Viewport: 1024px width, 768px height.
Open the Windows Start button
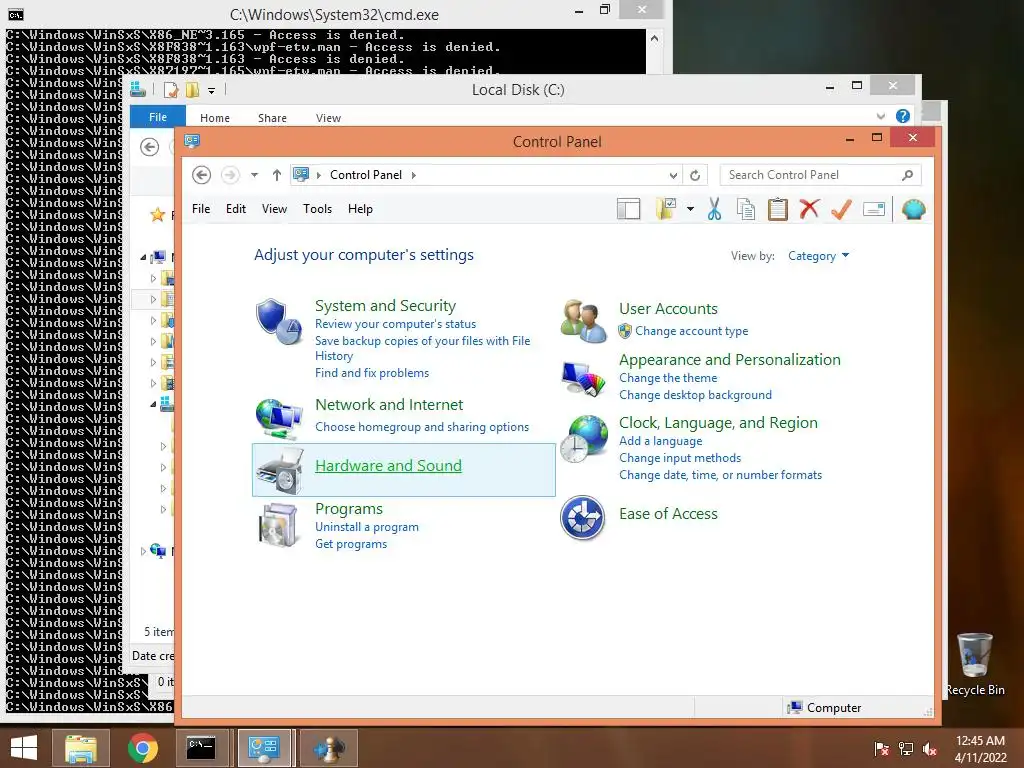click(x=24, y=748)
